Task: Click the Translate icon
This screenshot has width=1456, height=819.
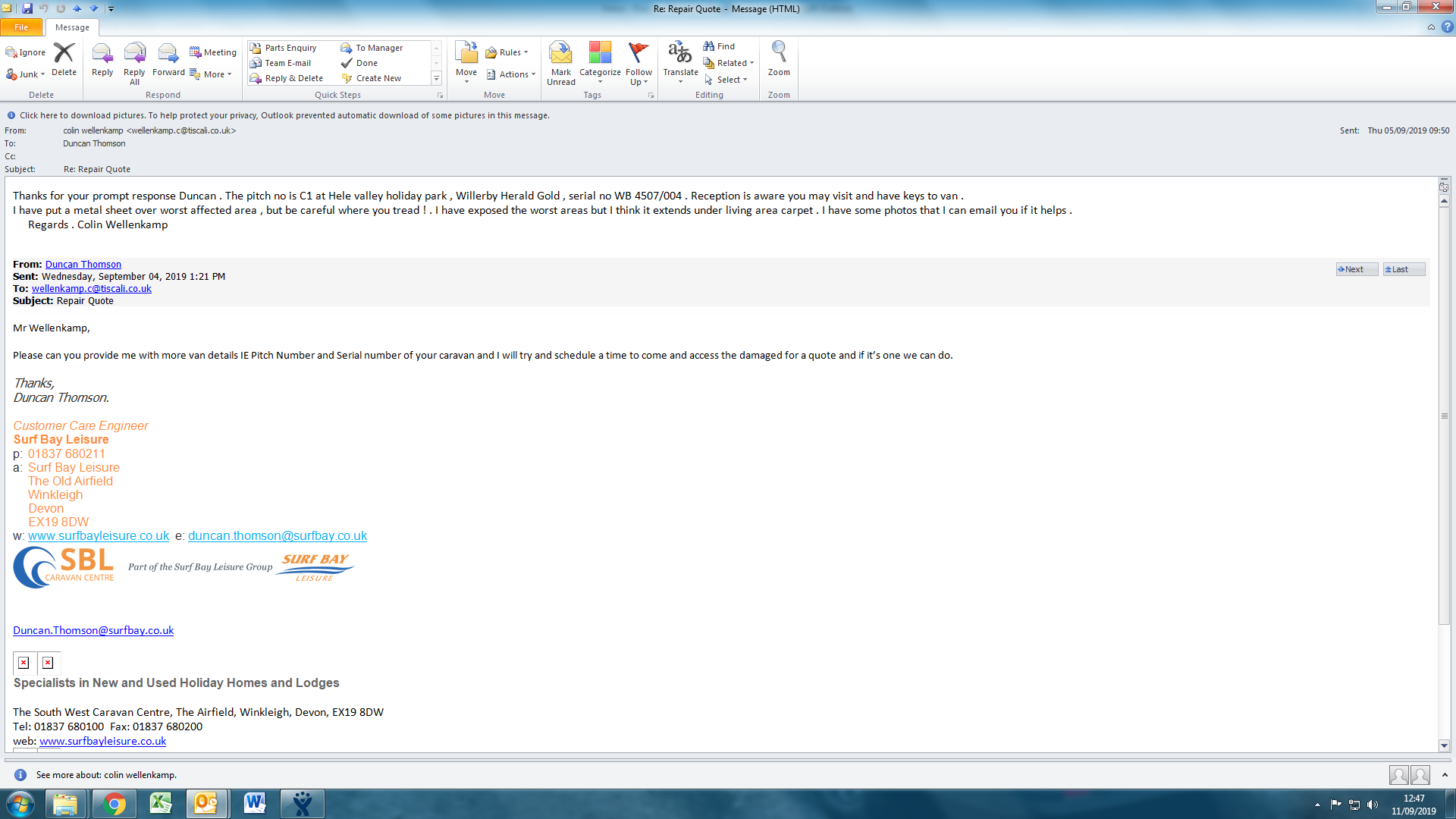Action: tap(680, 61)
